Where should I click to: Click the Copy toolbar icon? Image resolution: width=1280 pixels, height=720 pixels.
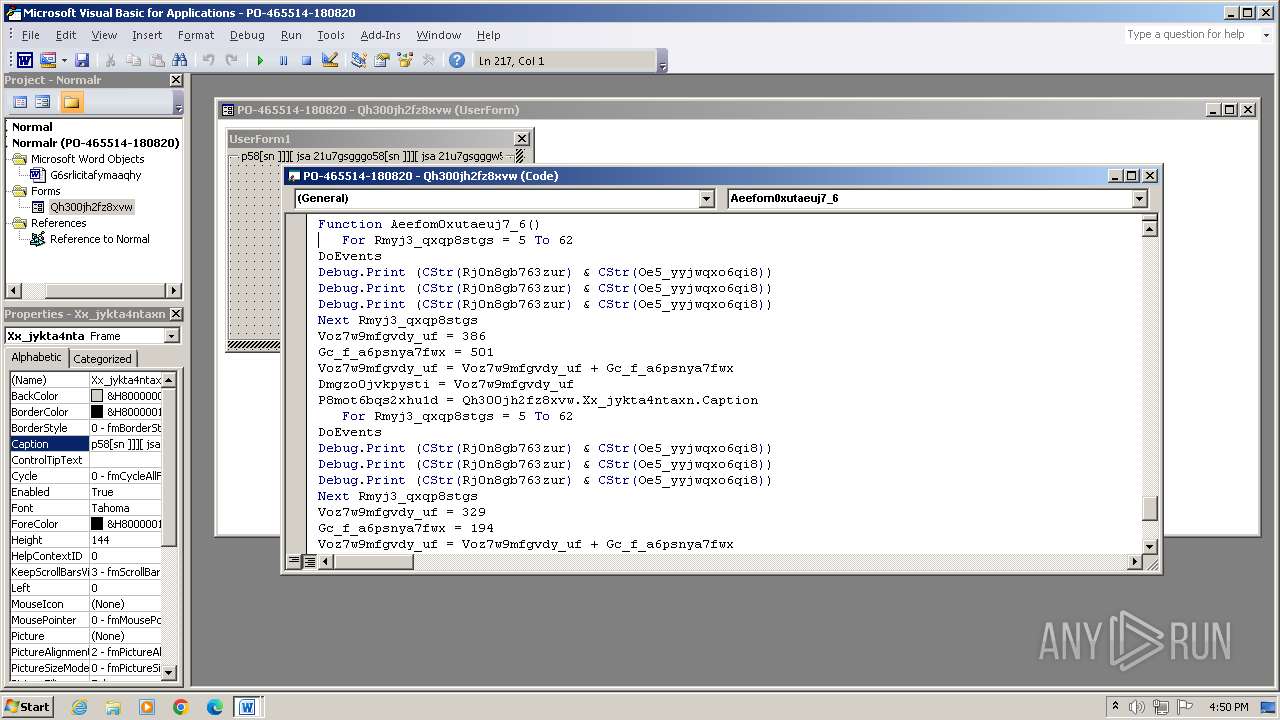[133, 61]
